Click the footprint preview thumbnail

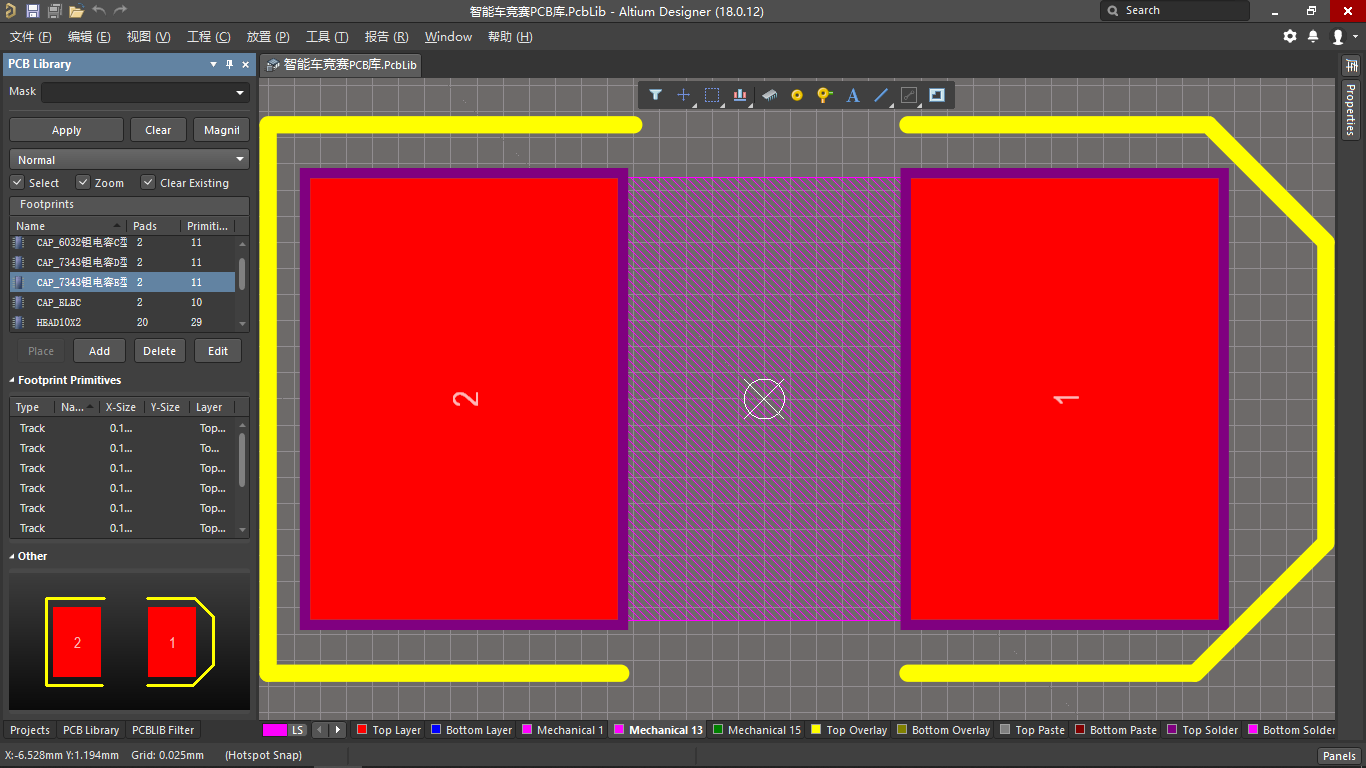point(129,641)
